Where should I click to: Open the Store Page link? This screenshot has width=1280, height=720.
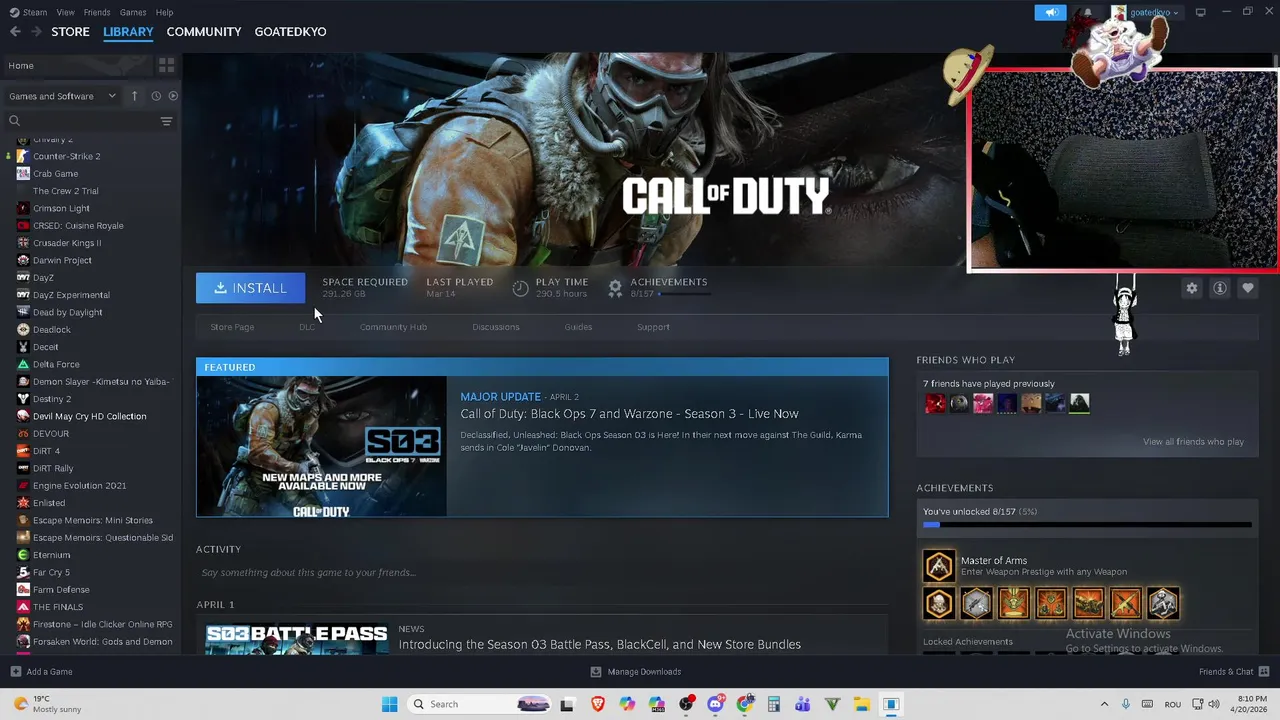[x=232, y=327]
